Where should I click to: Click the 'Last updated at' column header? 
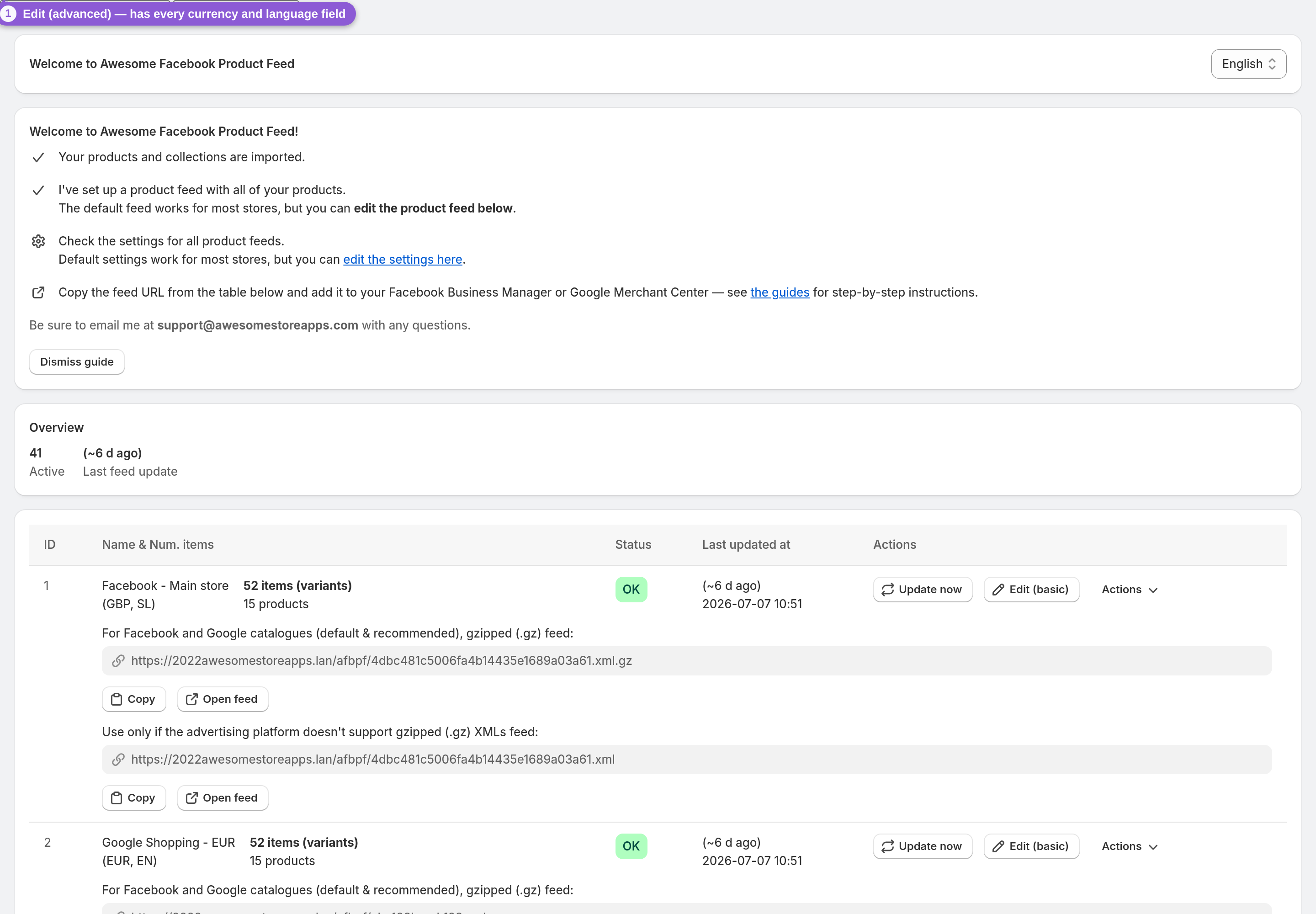click(x=746, y=545)
